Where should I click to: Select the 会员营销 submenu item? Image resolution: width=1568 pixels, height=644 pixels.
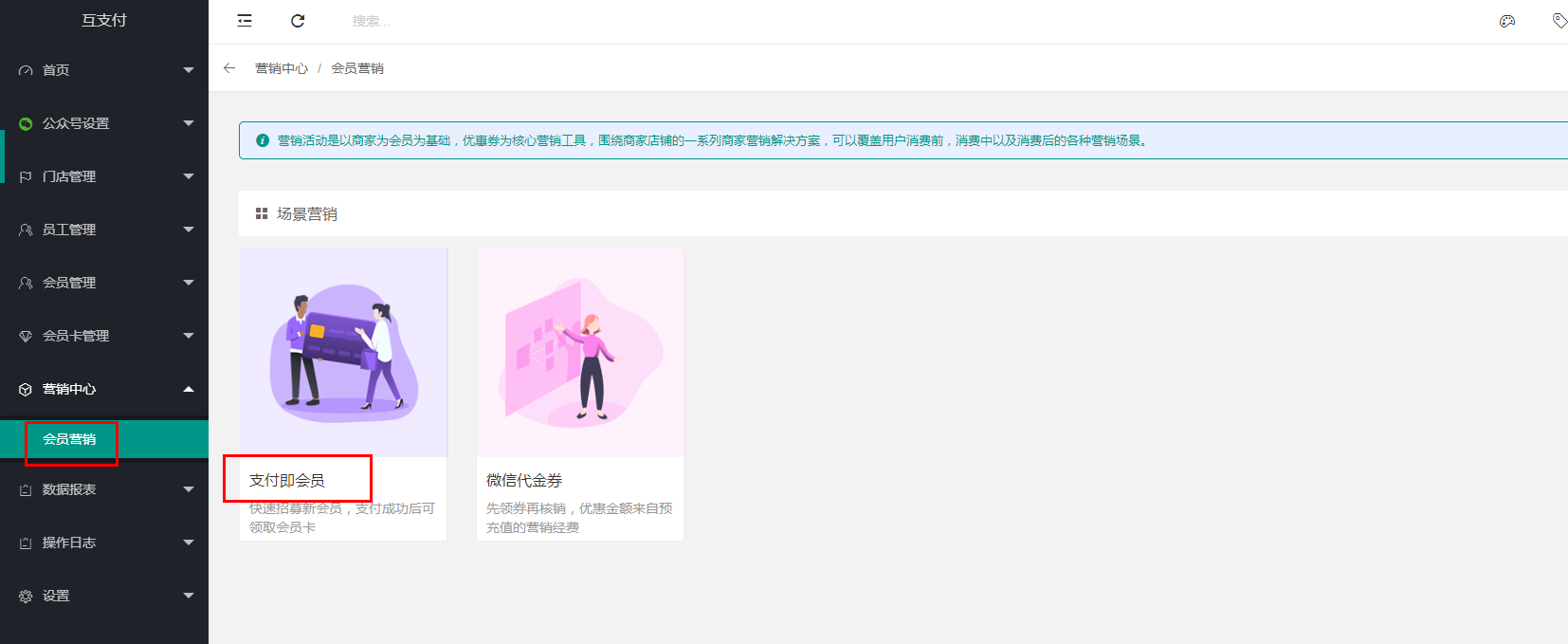pos(104,439)
